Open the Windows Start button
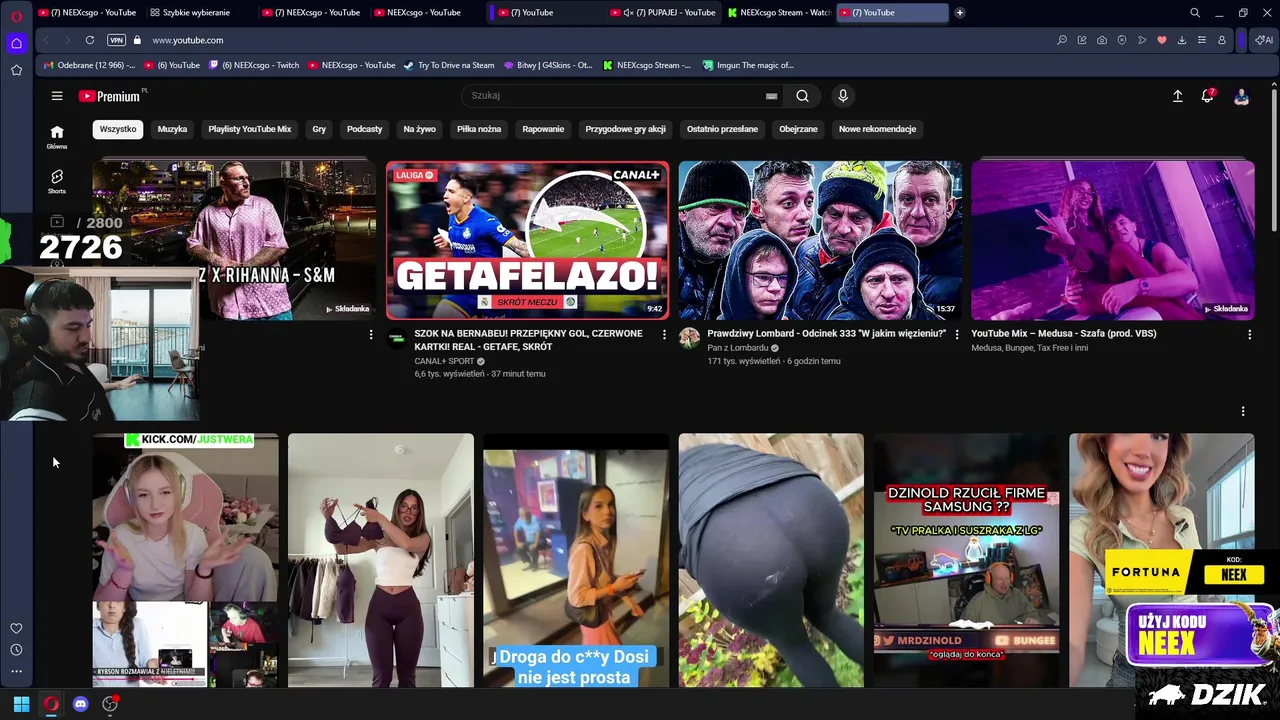 (x=21, y=704)
